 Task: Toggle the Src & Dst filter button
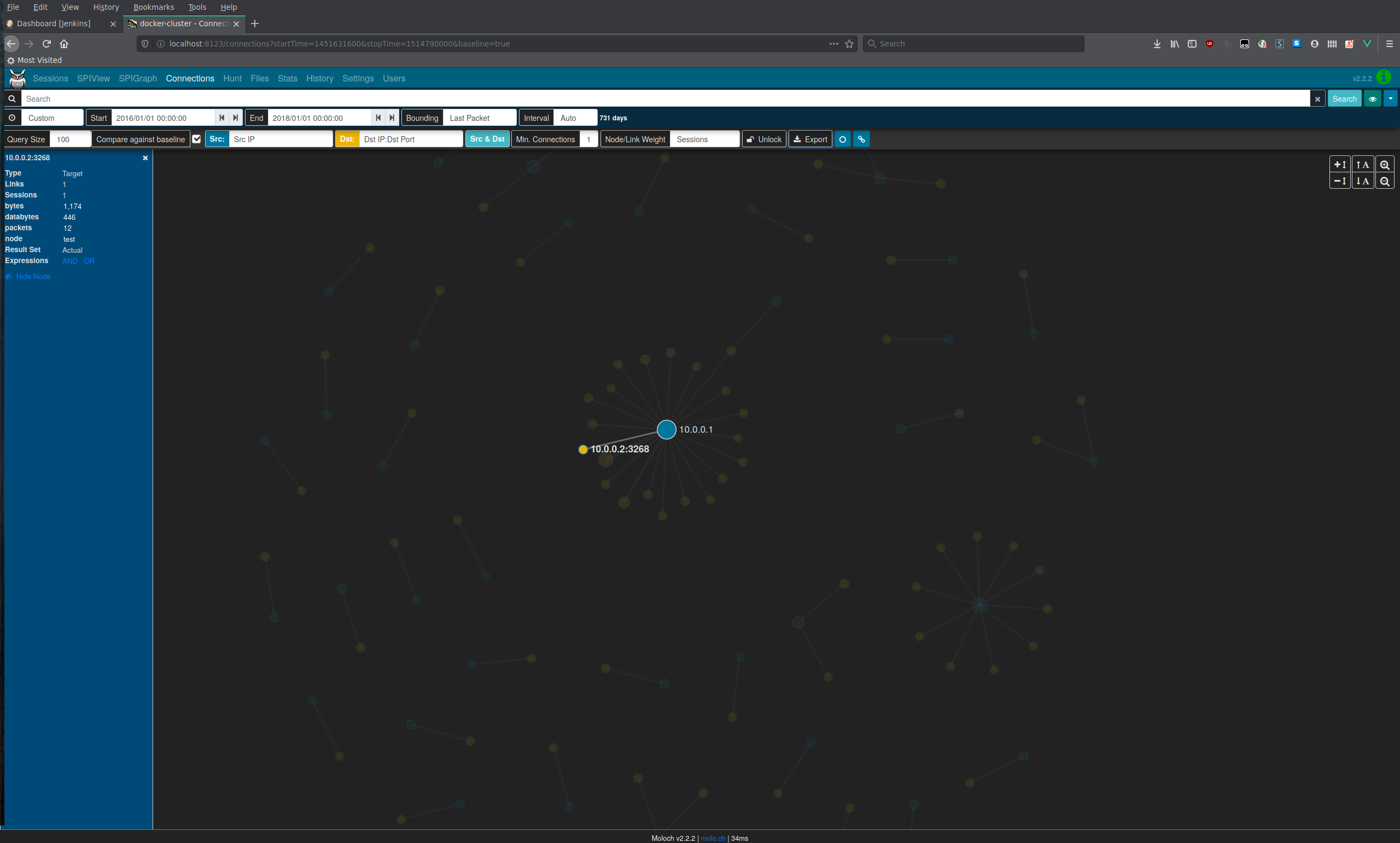[487, 138]
